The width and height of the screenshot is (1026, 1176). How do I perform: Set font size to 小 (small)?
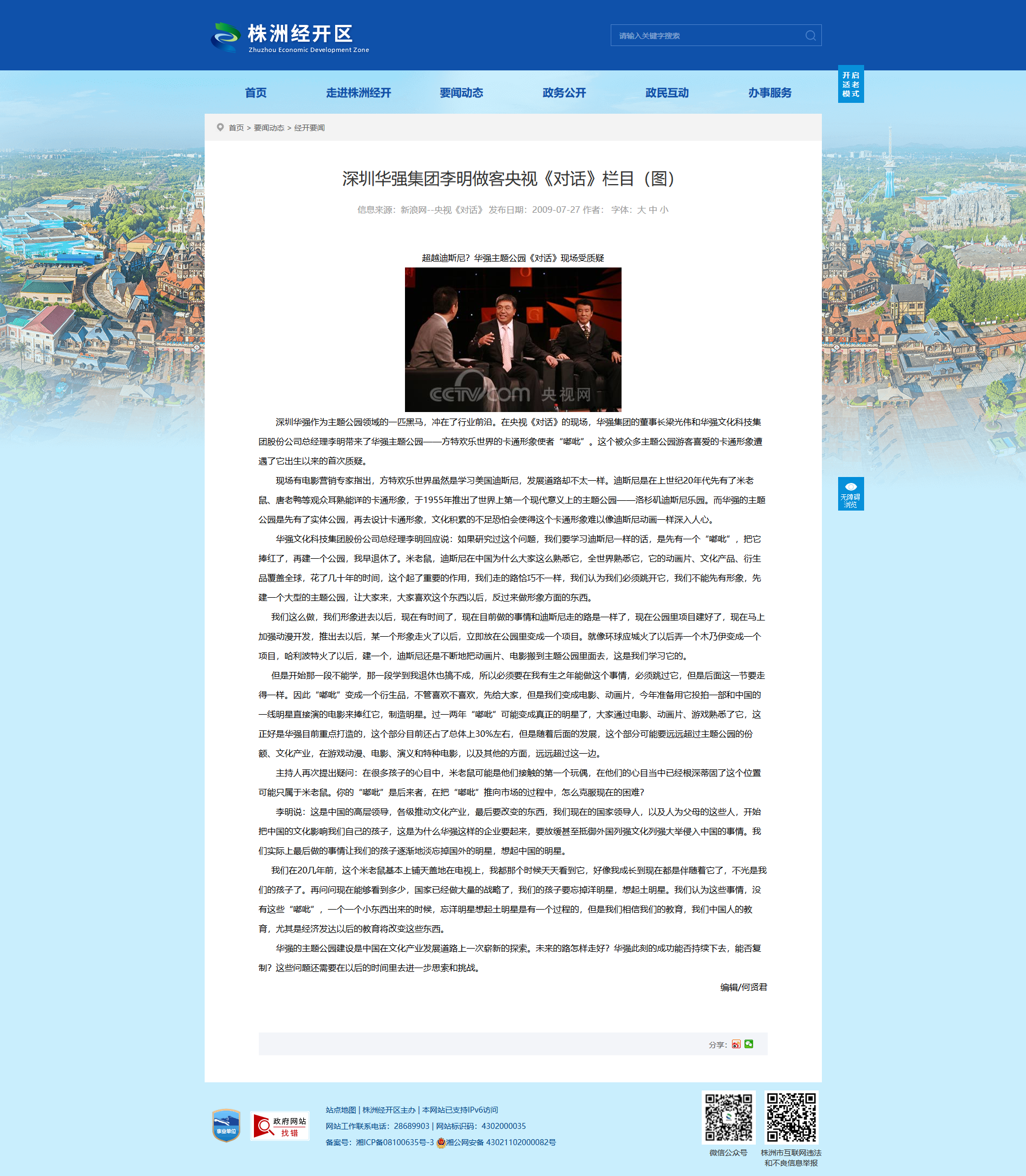(x=664, y=210)
